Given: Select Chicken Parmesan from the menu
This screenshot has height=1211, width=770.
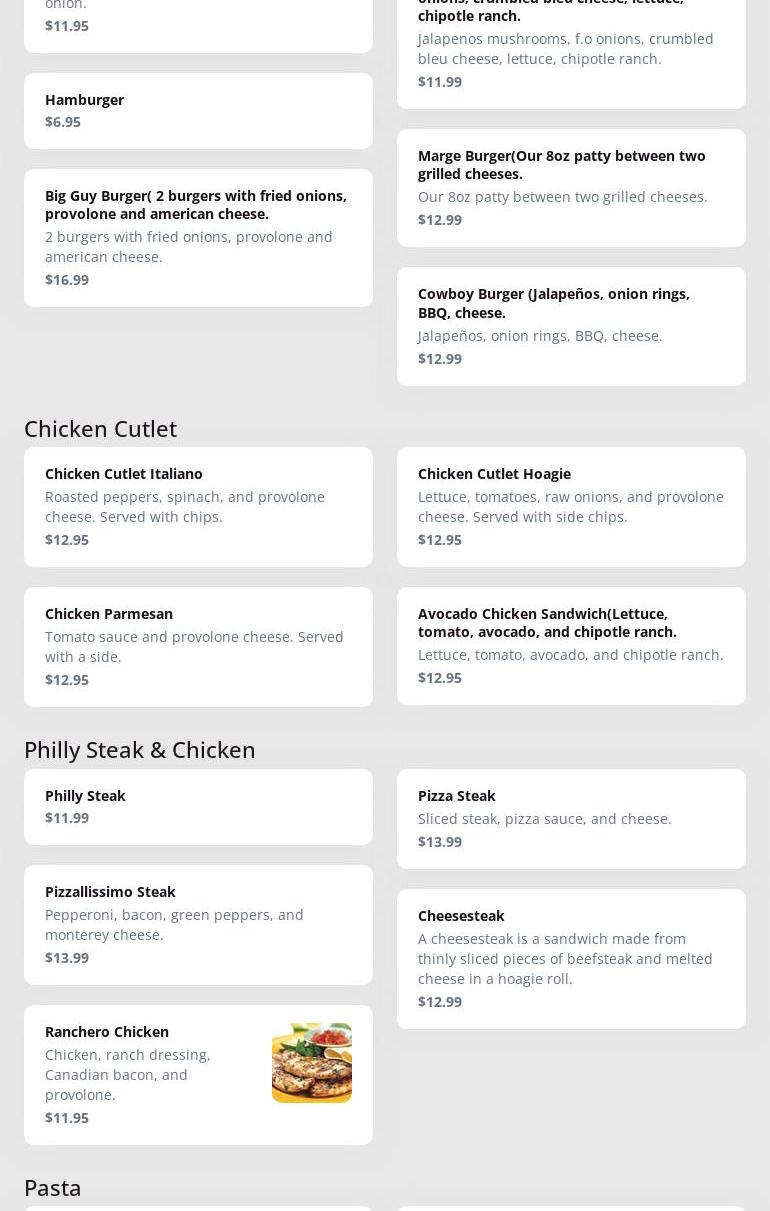Looking at the screenshot, I should coord(198,646).
